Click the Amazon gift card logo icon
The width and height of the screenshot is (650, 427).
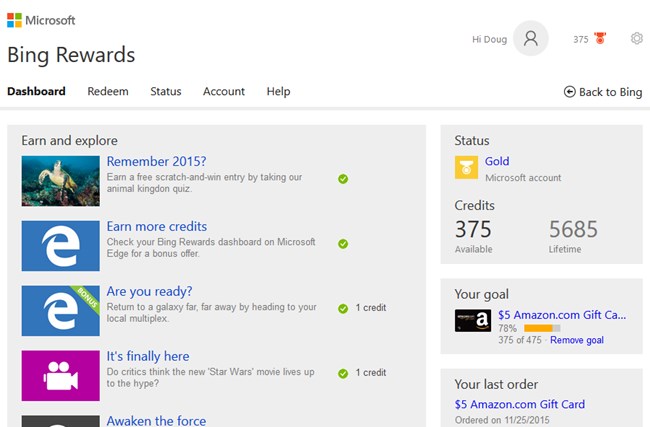473,320
